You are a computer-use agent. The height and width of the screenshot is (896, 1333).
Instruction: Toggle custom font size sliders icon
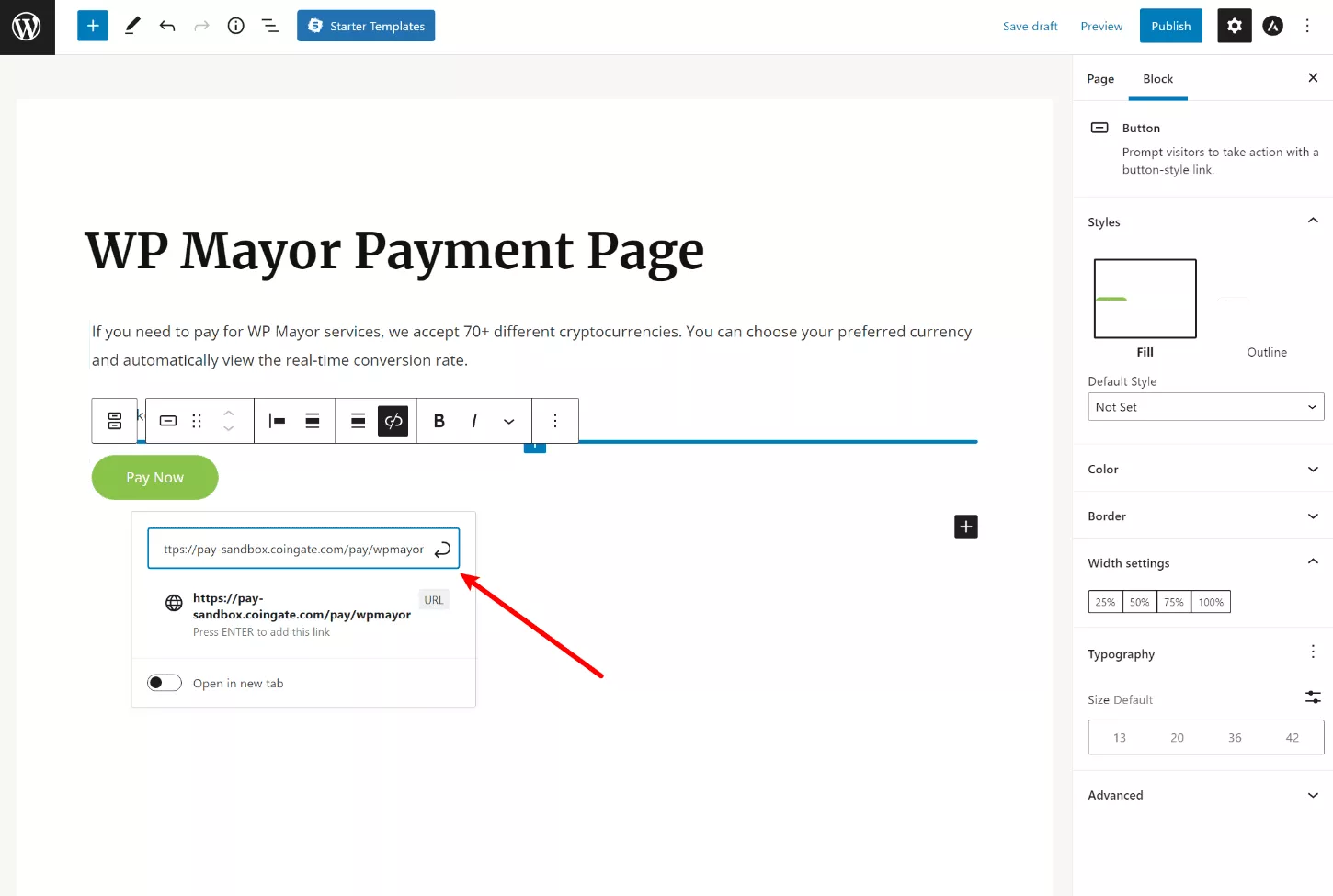[1313, 698]
